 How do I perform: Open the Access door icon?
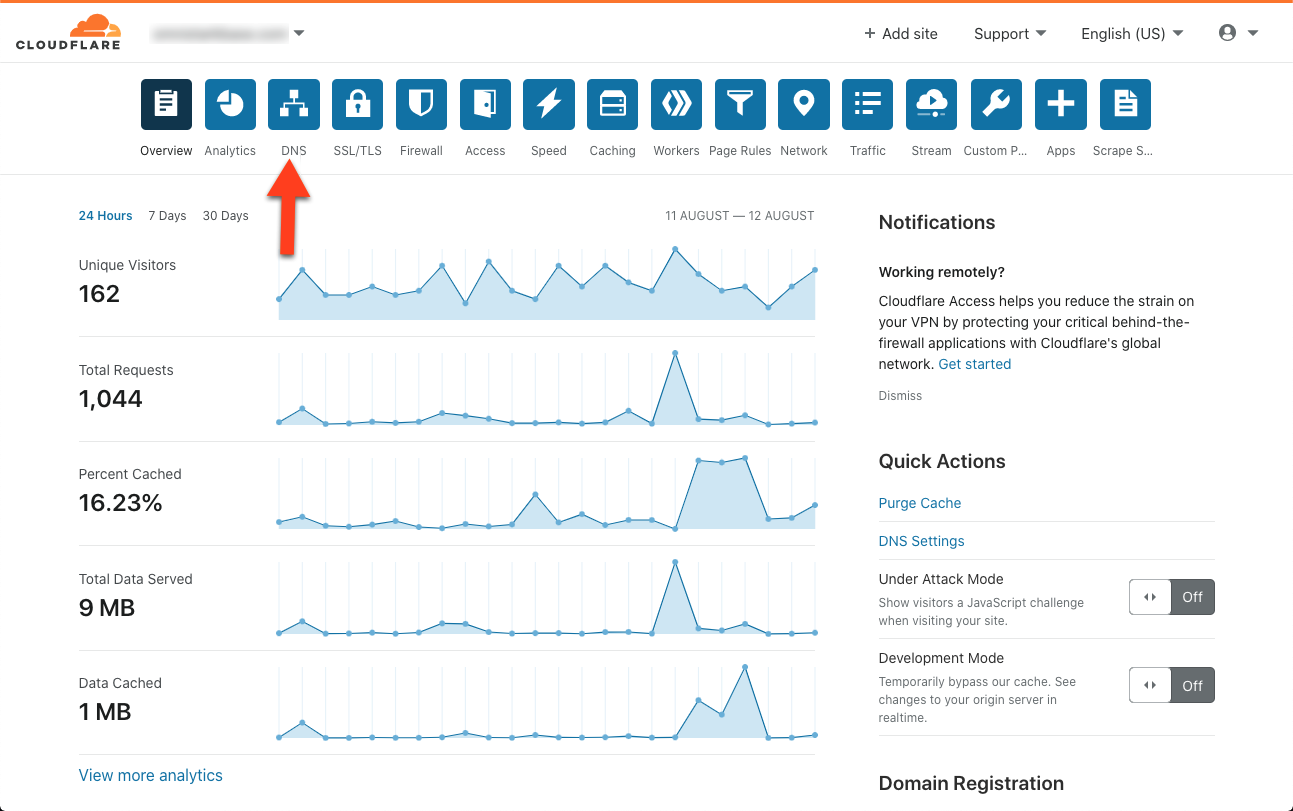pyautogui.click(x=485, y=105)
